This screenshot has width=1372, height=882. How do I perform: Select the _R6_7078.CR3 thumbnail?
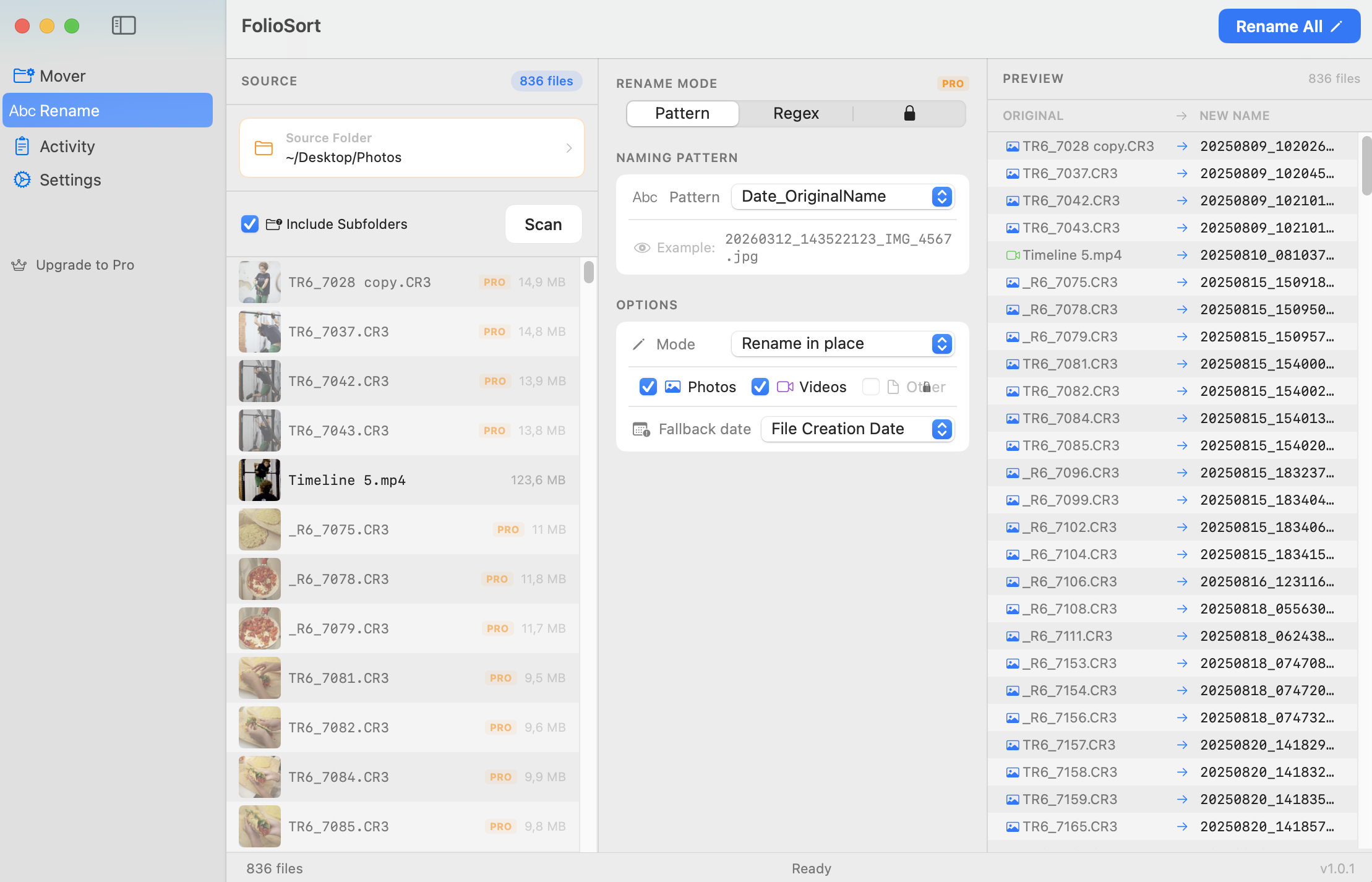tap(260, 579)
